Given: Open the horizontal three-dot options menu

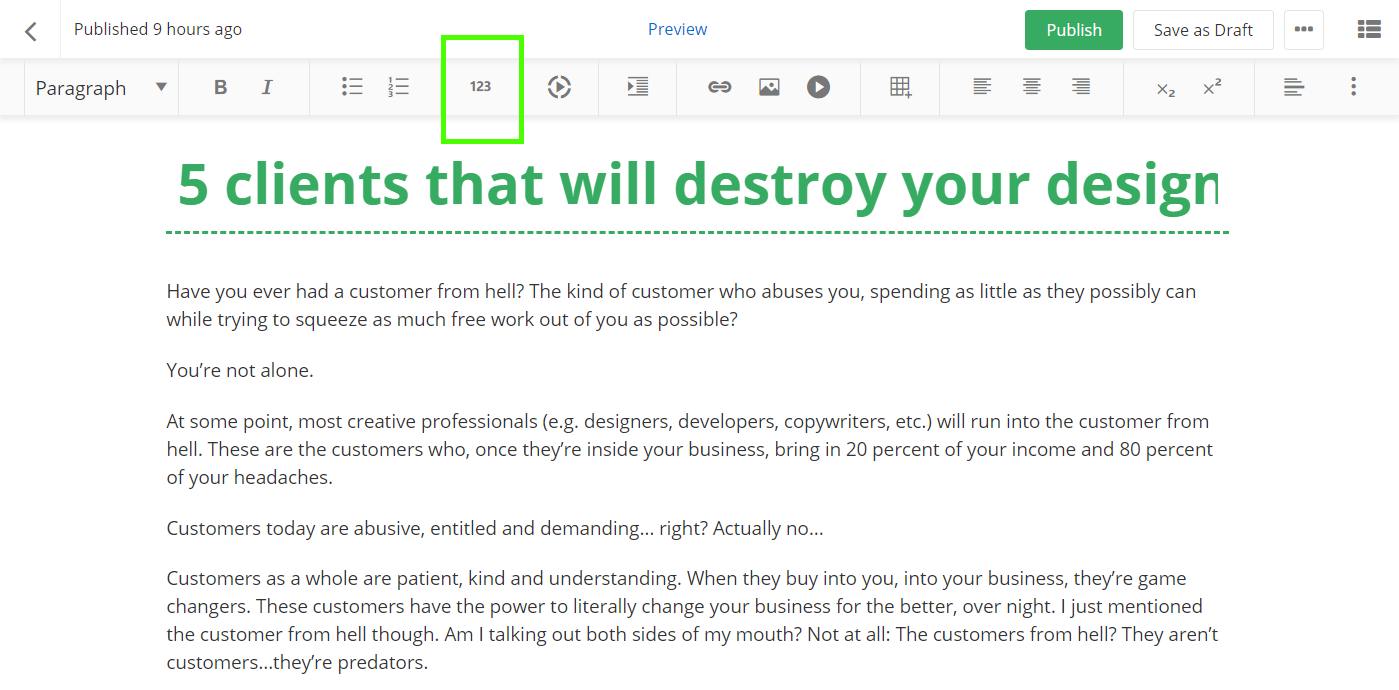Looking at the screenshot, I should click(1303, 30).
